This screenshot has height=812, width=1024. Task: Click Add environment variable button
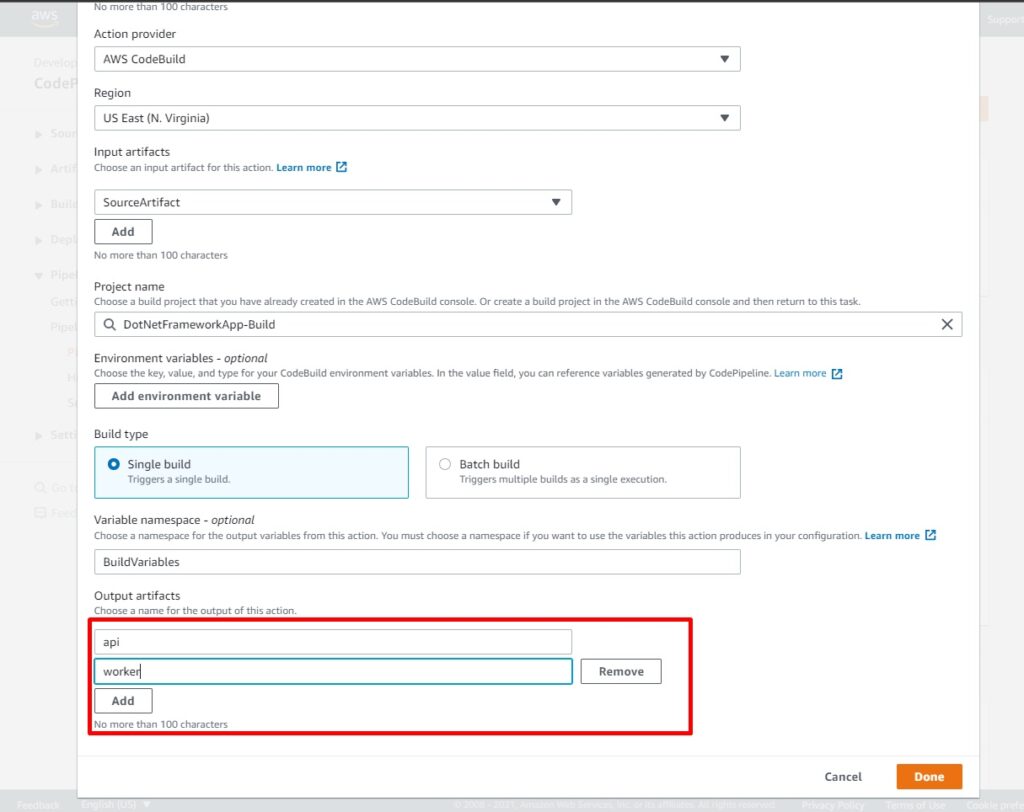(186, 396)
